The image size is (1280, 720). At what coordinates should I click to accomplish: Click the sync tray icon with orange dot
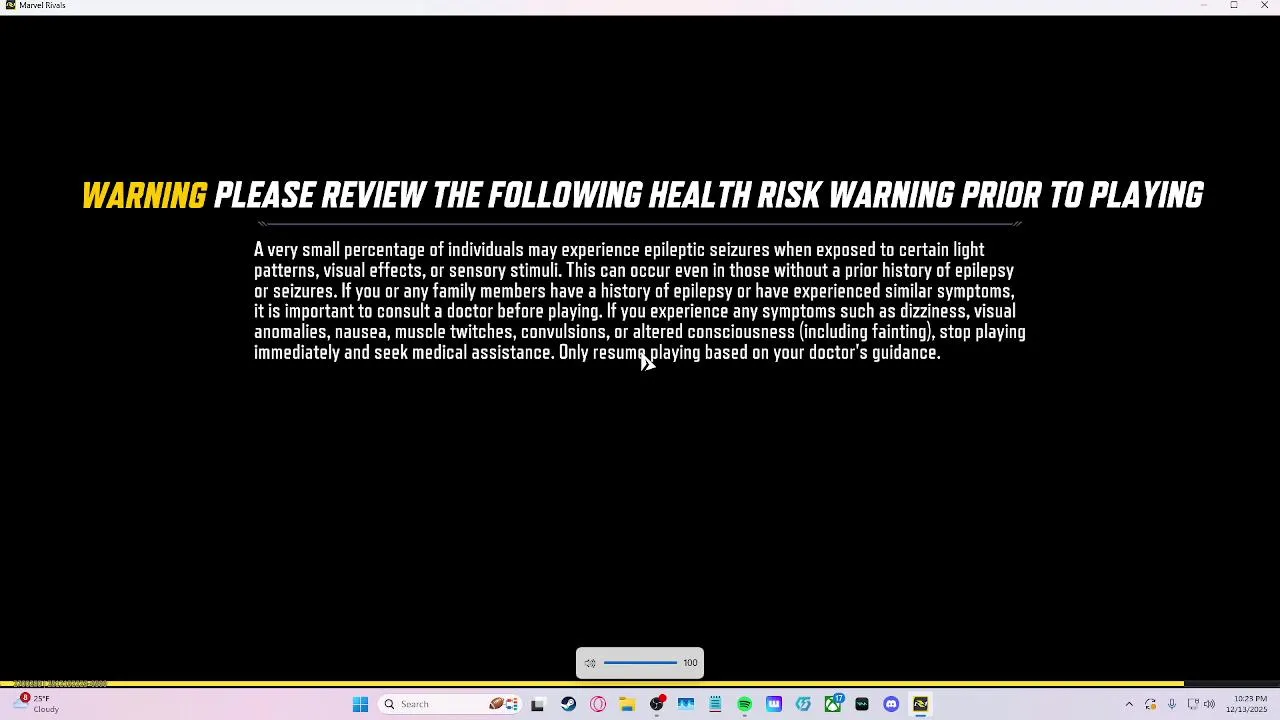click(1150, 704)
